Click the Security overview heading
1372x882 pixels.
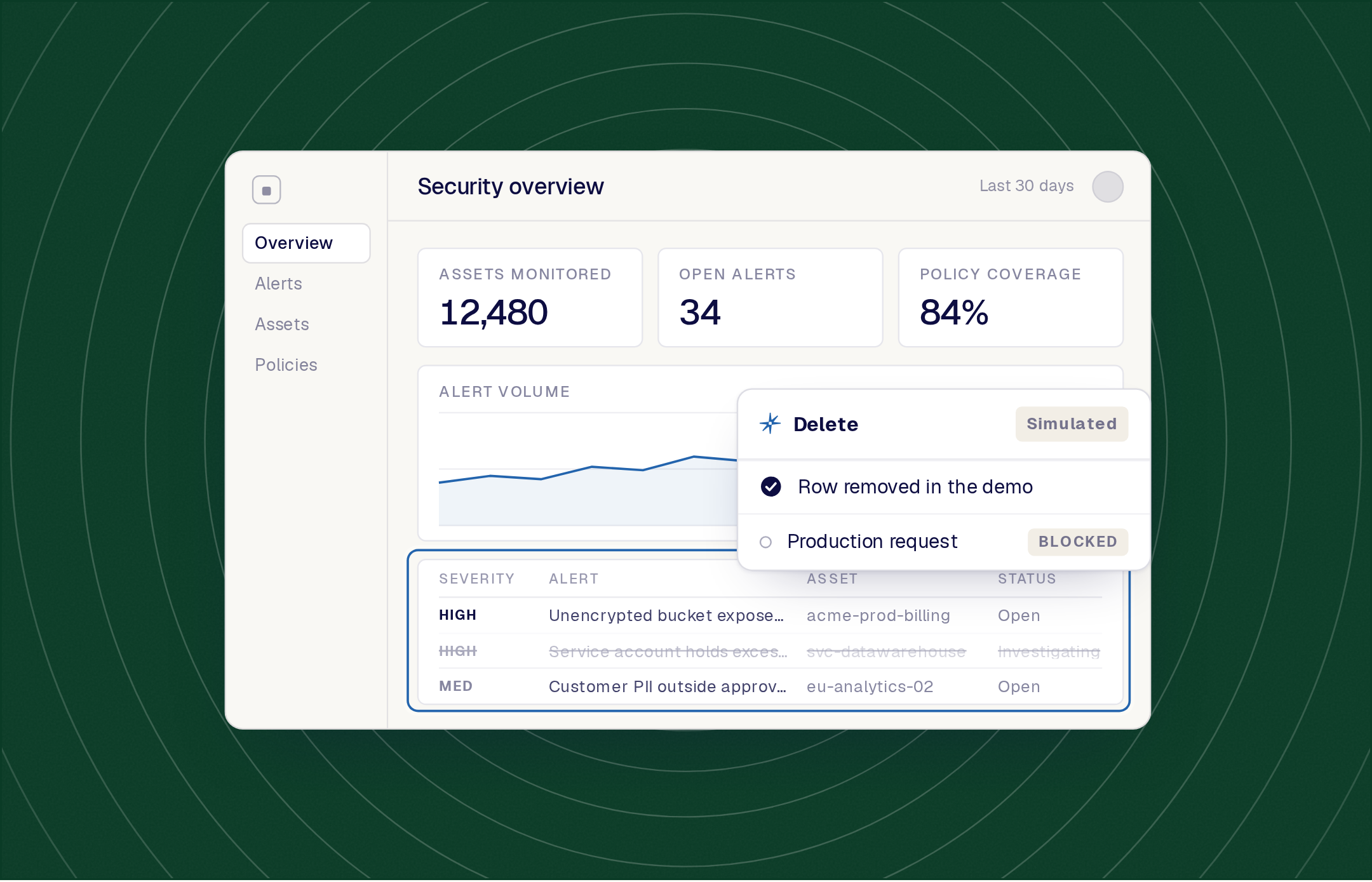(x=510, y=187)
